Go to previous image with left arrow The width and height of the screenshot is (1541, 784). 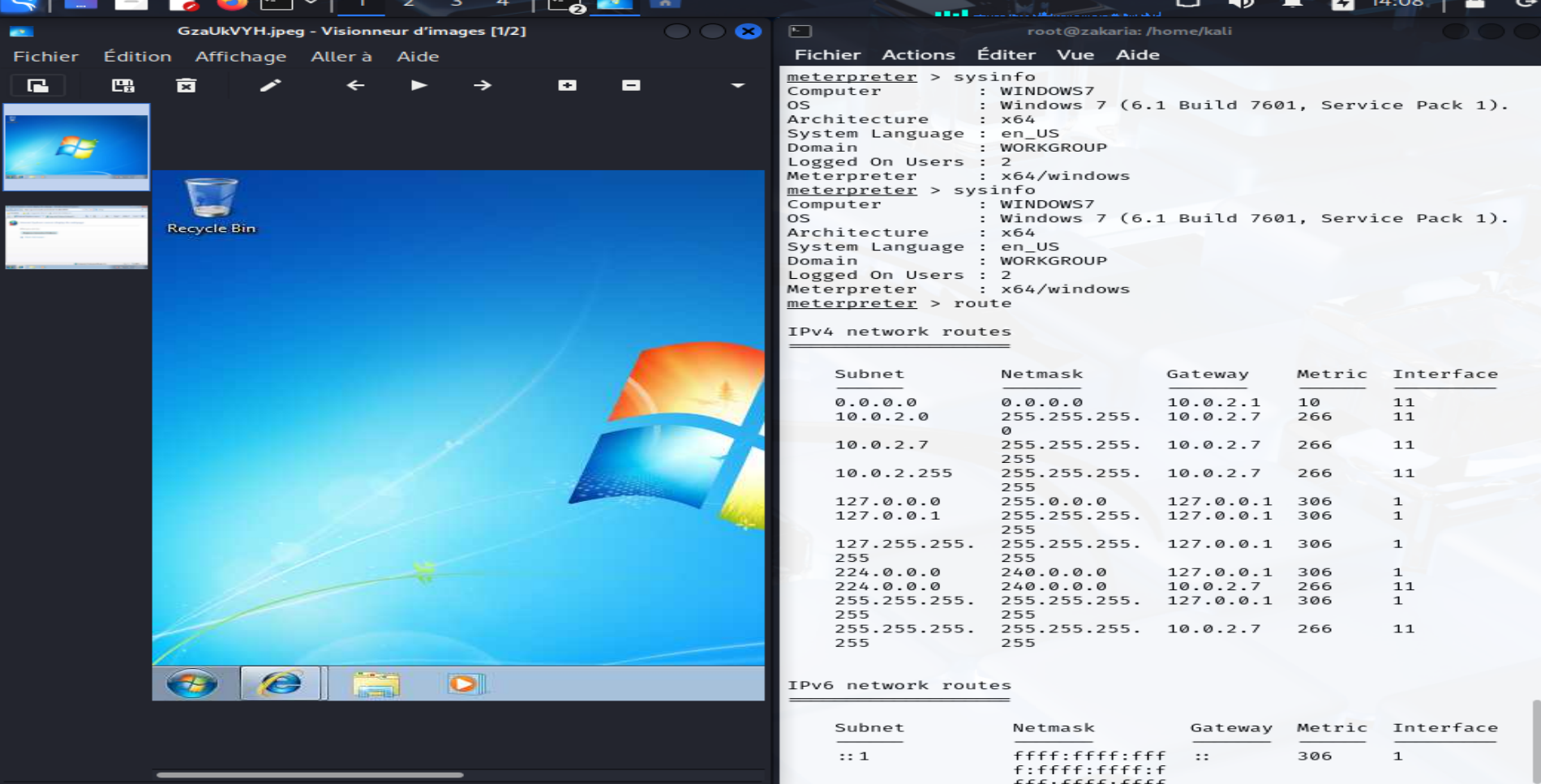[x=355, y=85]
